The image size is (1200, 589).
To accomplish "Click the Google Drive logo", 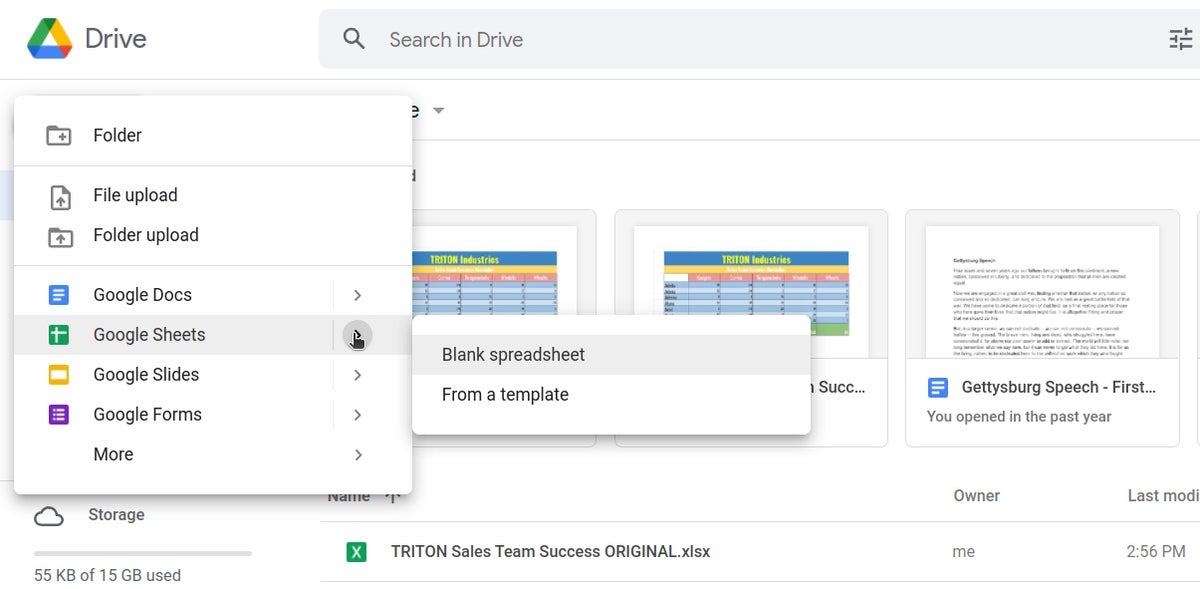I will point(49,39).
